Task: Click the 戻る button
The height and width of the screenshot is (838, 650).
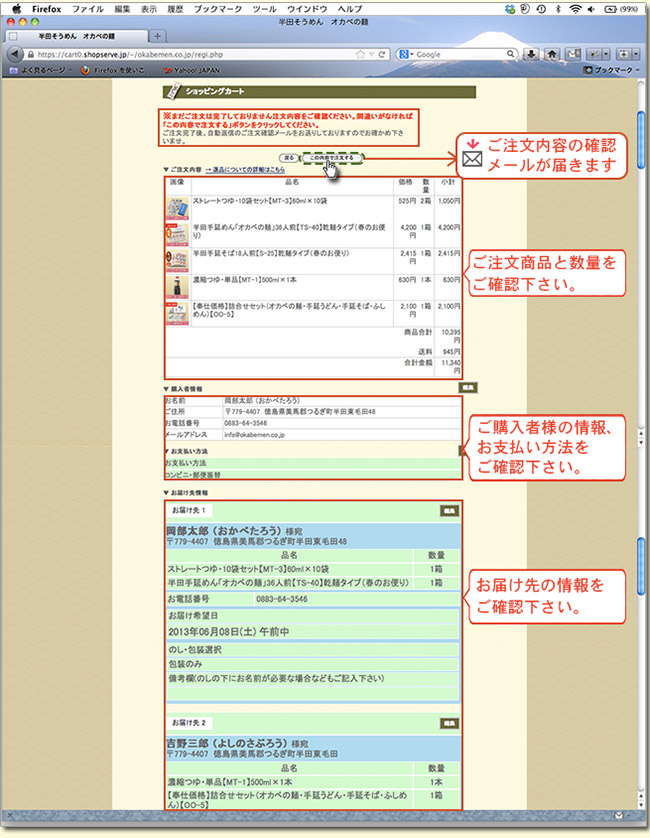Action: click(x=288, y=158)
